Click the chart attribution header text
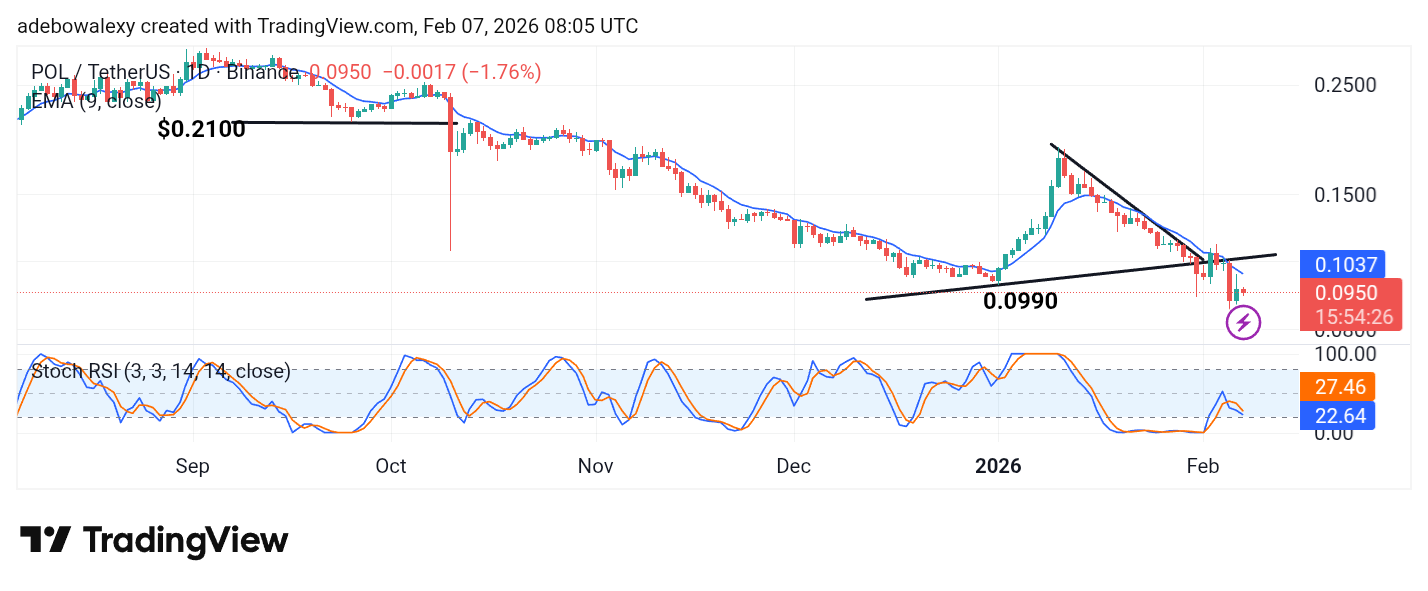Image resolution: width=1428 pixels, height=591 pixels. coord(328,27)
